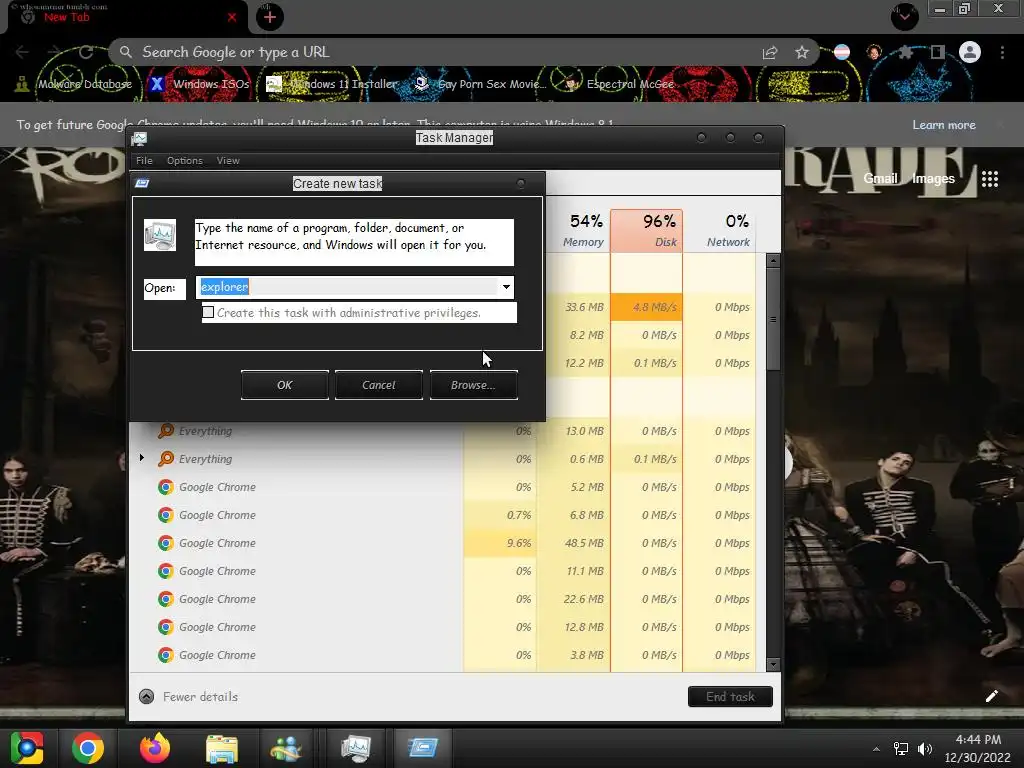Enable administrative privileges checkbox

208,312
